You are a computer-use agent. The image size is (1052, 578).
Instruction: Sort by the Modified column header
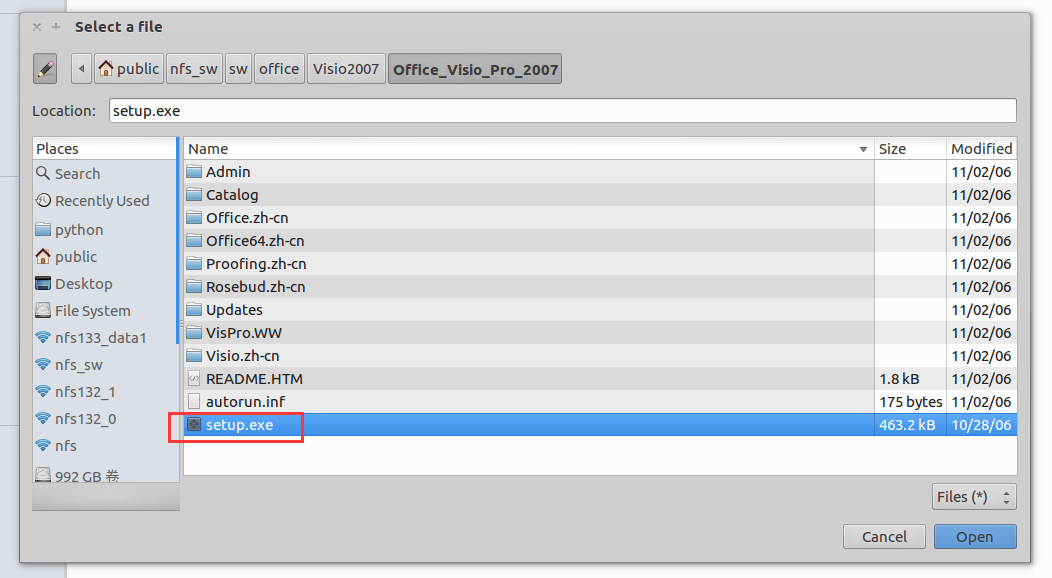click(x=981, y=149)
